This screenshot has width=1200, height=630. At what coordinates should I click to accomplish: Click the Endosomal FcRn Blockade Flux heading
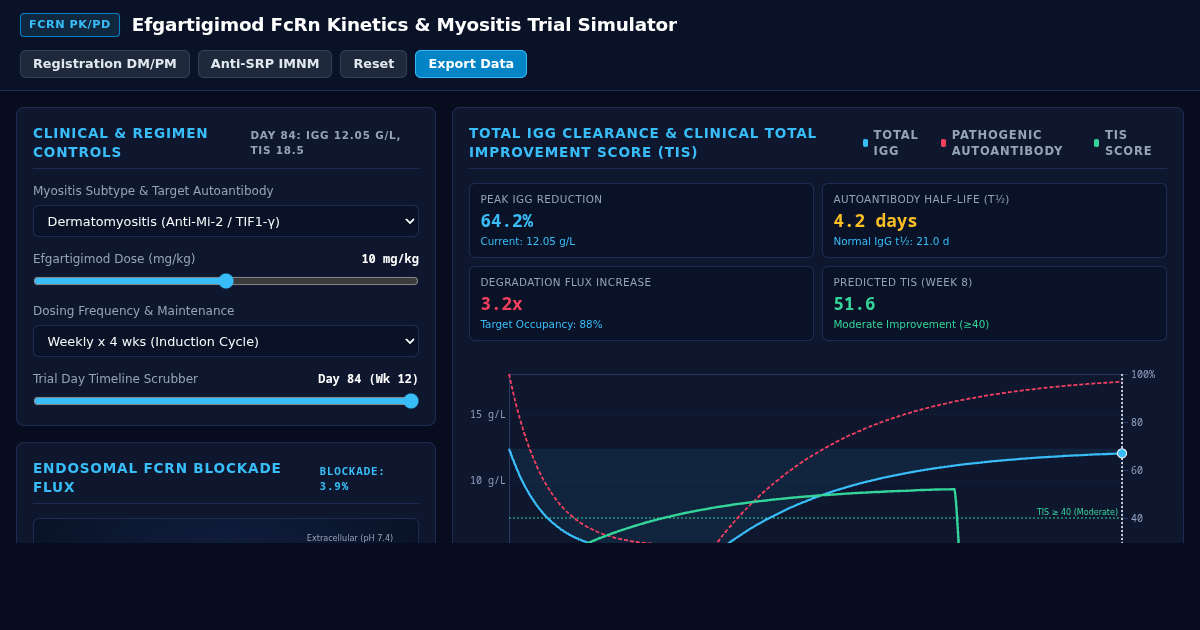(x=157, y=478)
